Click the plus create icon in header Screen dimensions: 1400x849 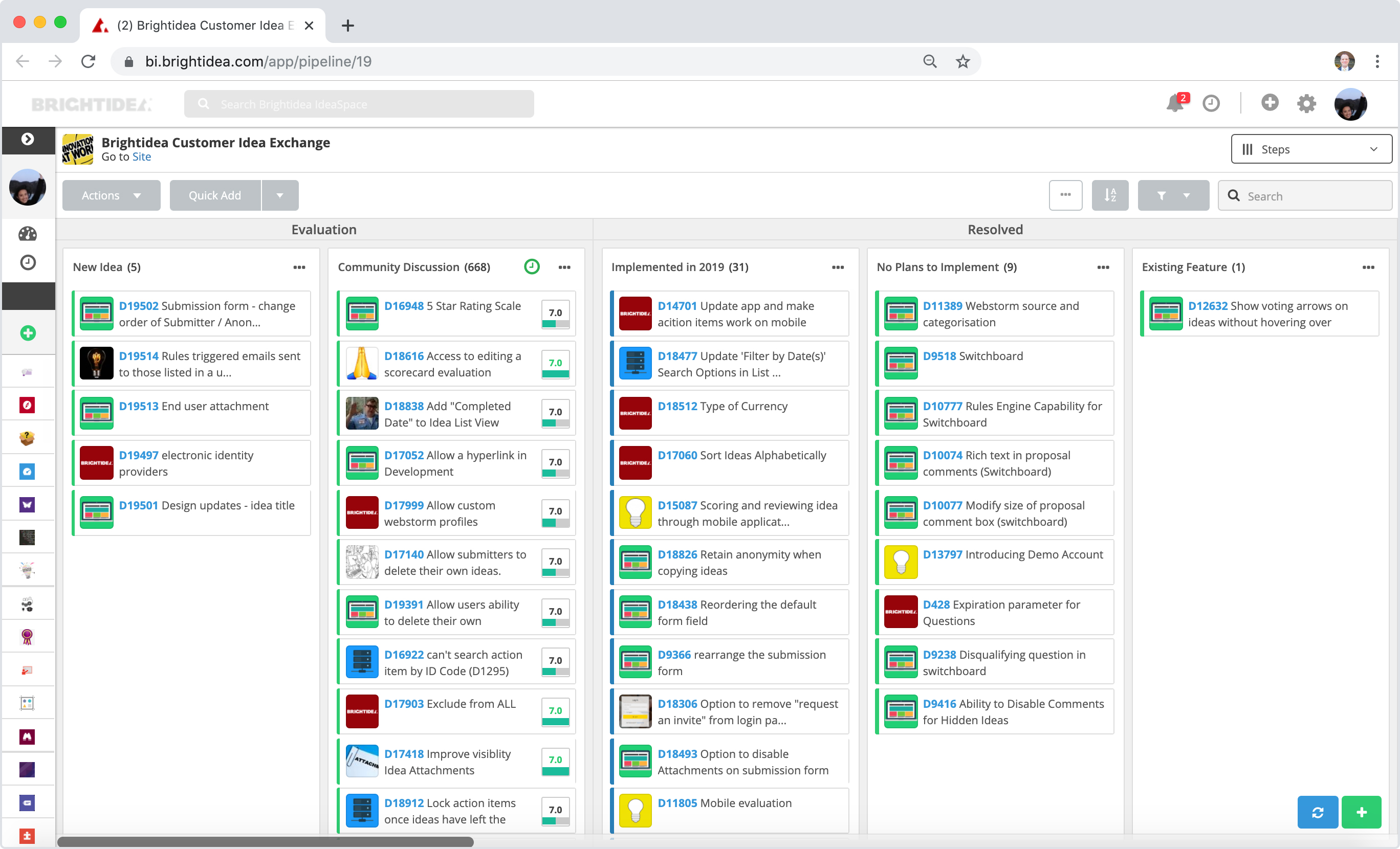[x=1270, y=103]
